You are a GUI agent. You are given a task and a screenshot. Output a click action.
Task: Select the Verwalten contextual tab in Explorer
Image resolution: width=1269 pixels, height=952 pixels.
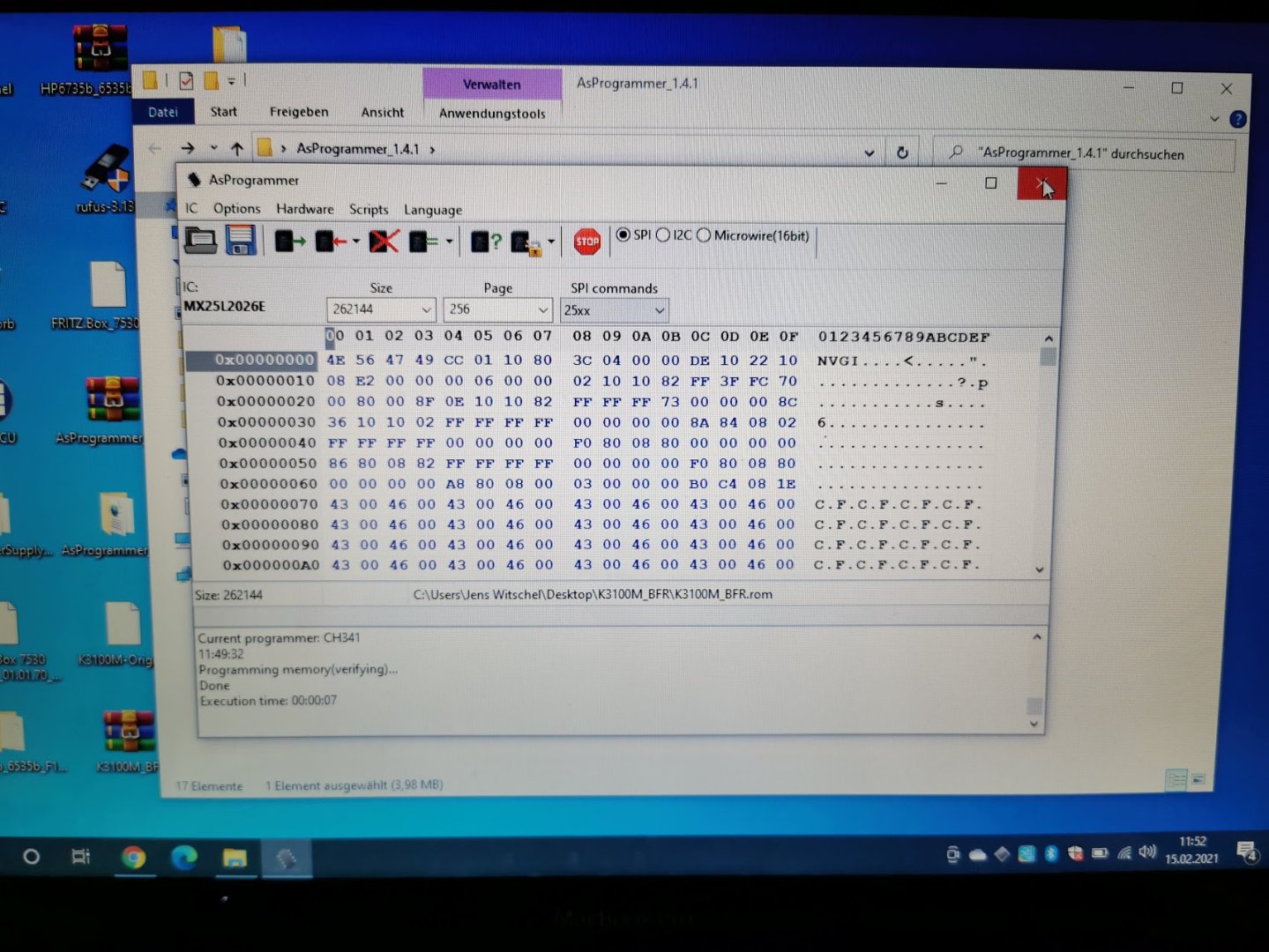click(x=492, y=85)
